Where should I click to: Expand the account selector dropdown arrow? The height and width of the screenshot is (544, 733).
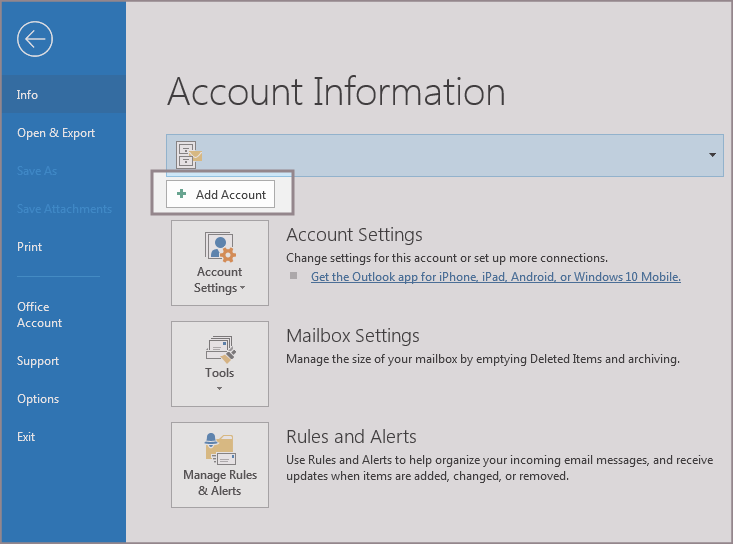pyautogui.click(x=712, y=156)
